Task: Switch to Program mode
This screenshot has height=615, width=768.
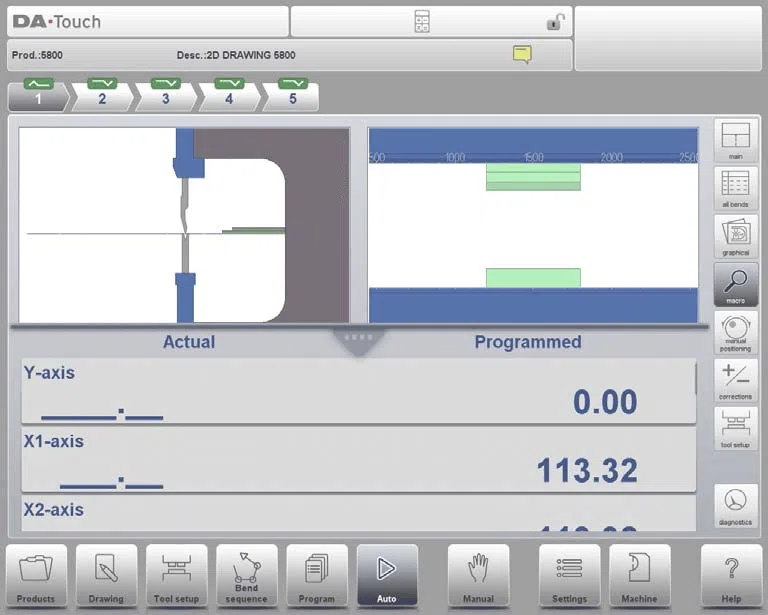Action: (316, 575)
